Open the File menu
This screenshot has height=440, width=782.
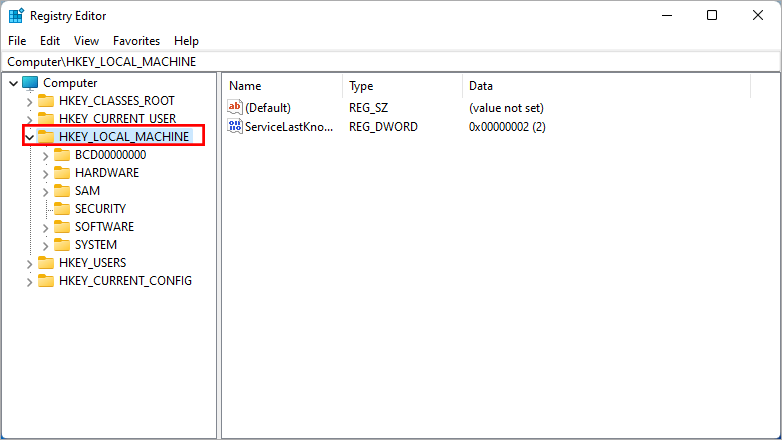(17, 41)
